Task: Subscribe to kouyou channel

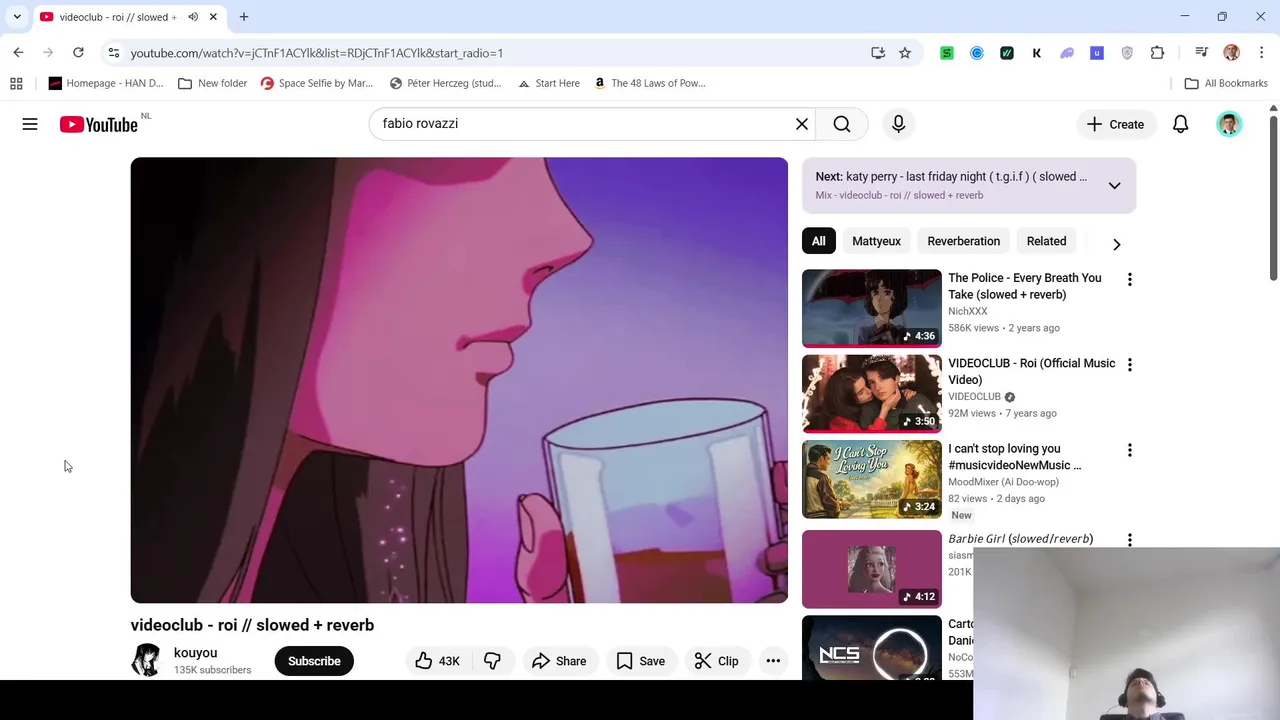Action: [x=314, y=661]
